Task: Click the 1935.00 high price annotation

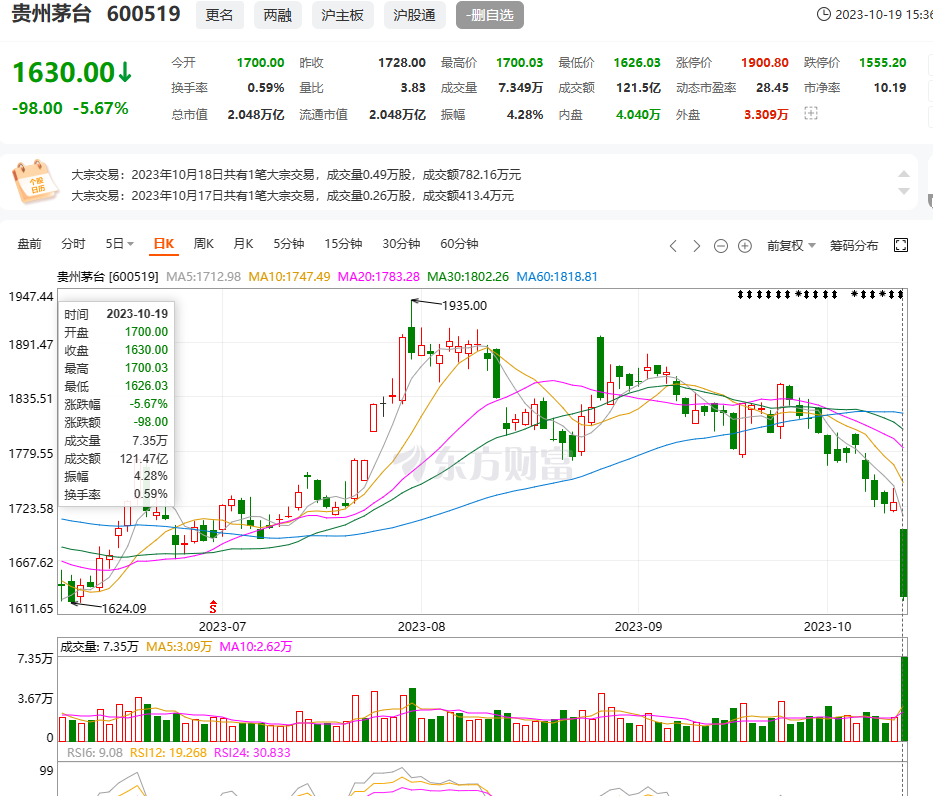Action: coord(464,306)
